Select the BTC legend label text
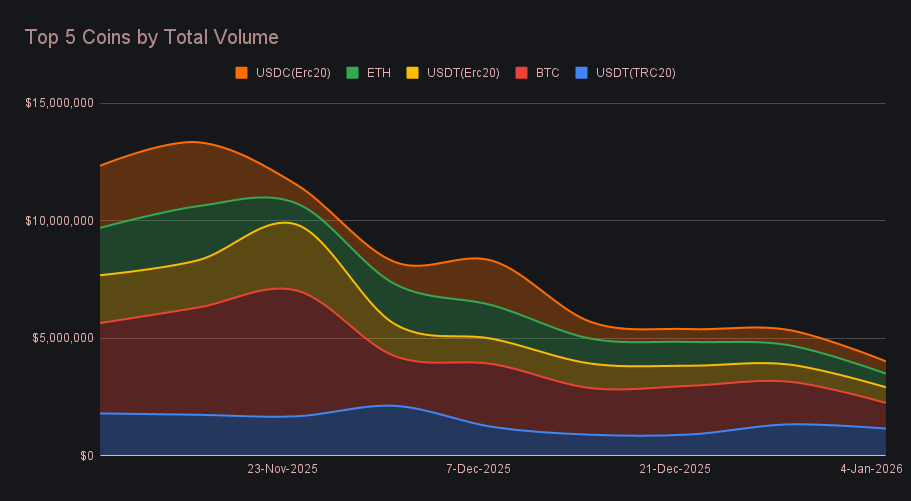 547,73
